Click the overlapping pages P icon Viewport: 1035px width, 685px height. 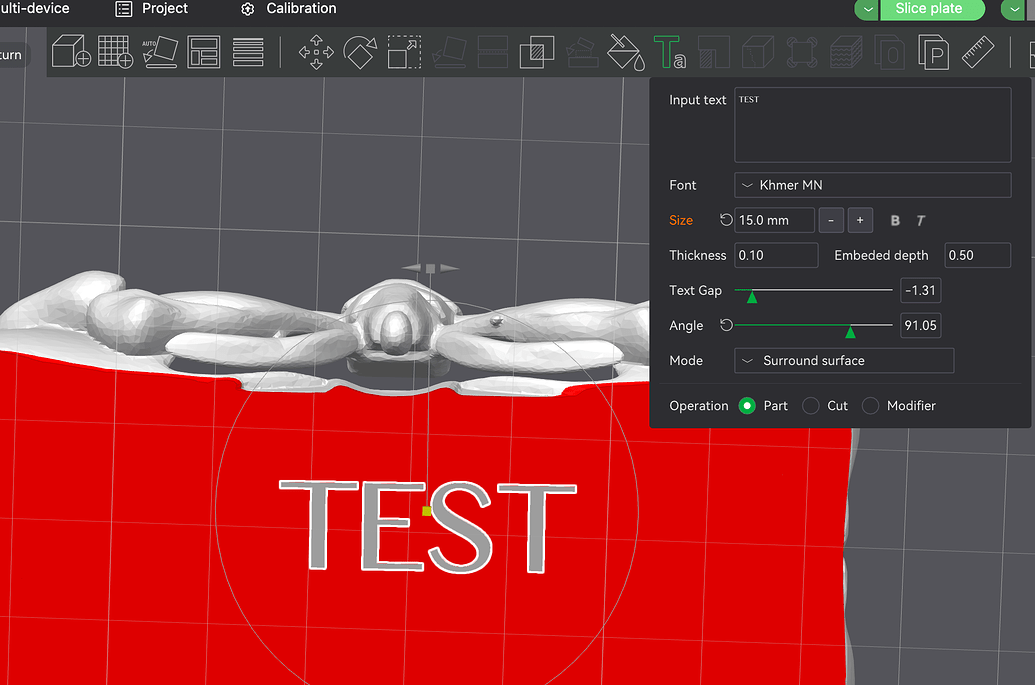pos(933,52)
